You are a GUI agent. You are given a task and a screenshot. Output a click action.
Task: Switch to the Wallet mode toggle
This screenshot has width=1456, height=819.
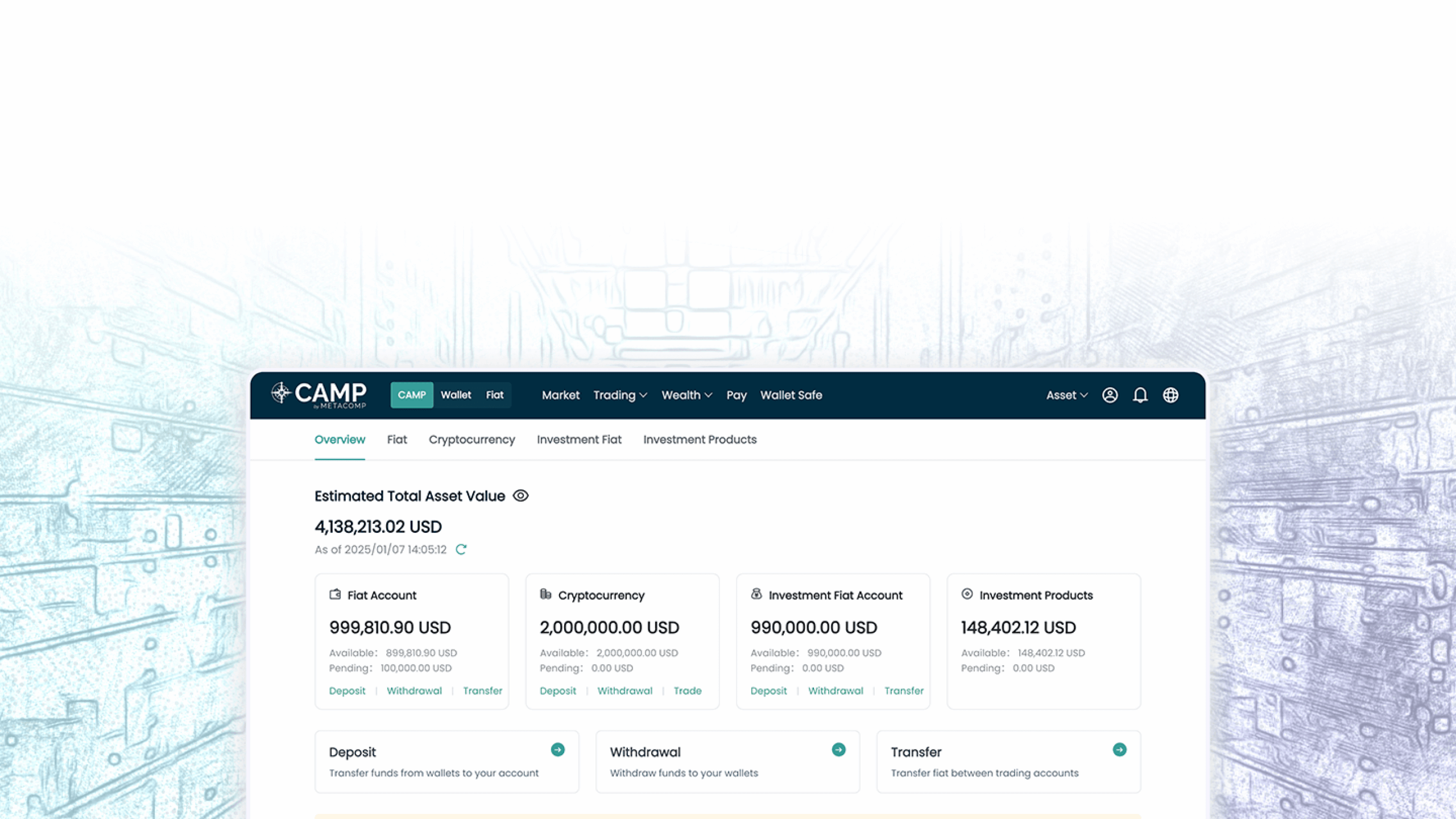(456, 395)
